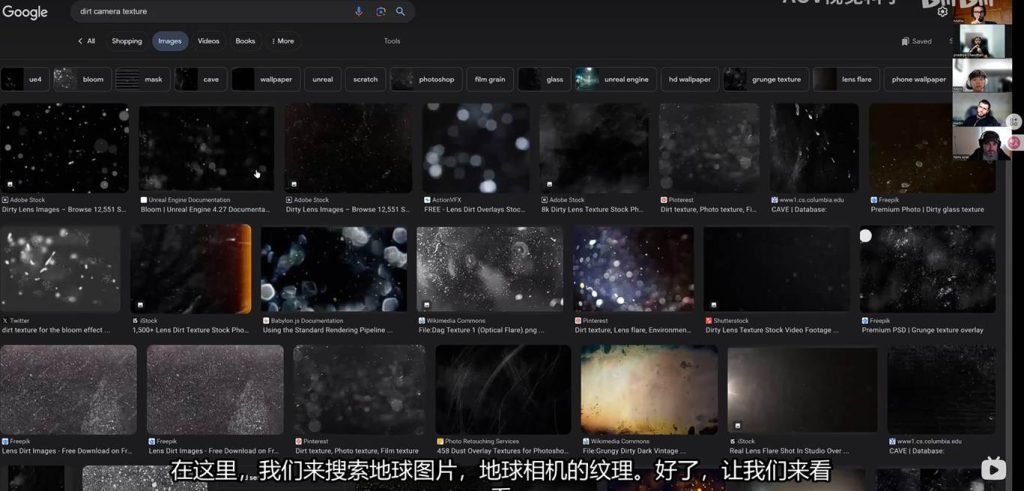The image size is (1024, 491).
Task: Open the Saved collections
Action: click(916, 41)
